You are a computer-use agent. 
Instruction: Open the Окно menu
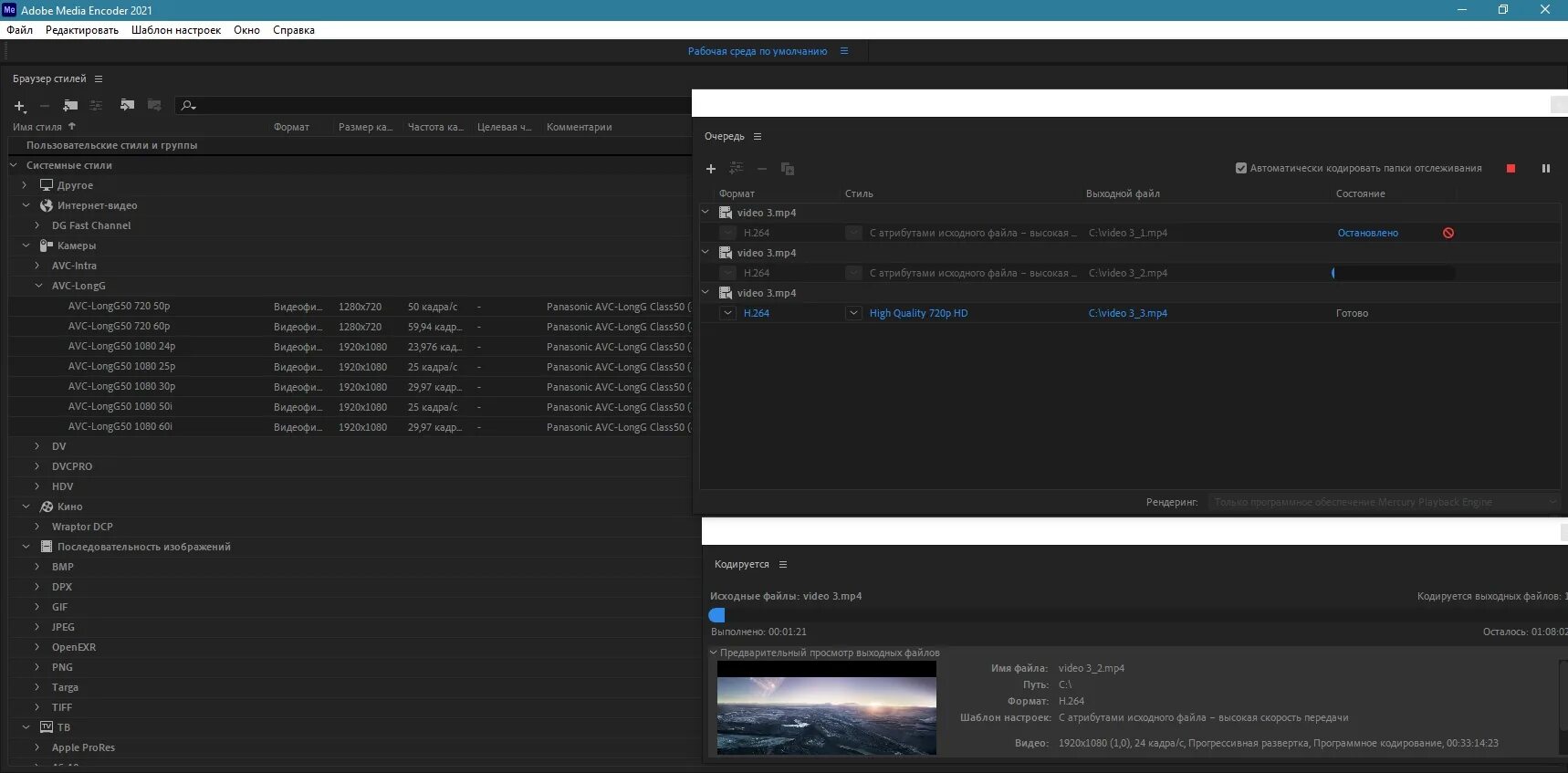(246, 30)
